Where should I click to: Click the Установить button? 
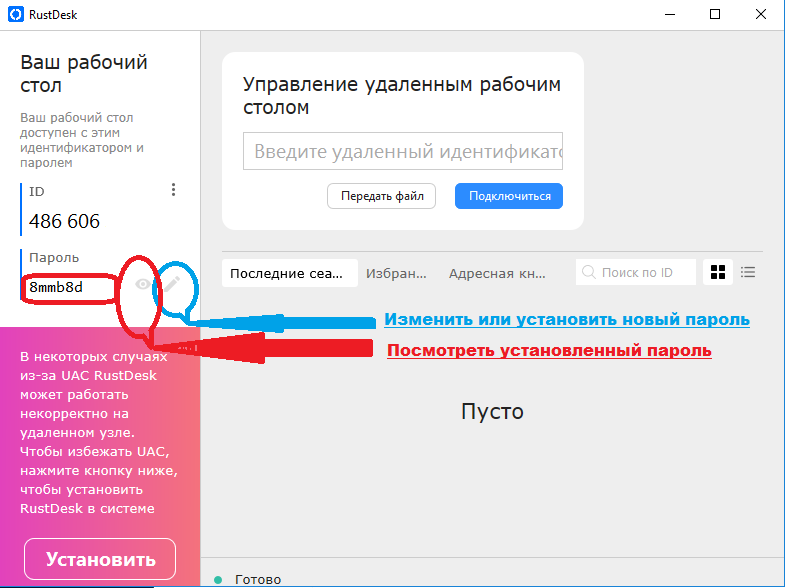(x=100, y=559)
